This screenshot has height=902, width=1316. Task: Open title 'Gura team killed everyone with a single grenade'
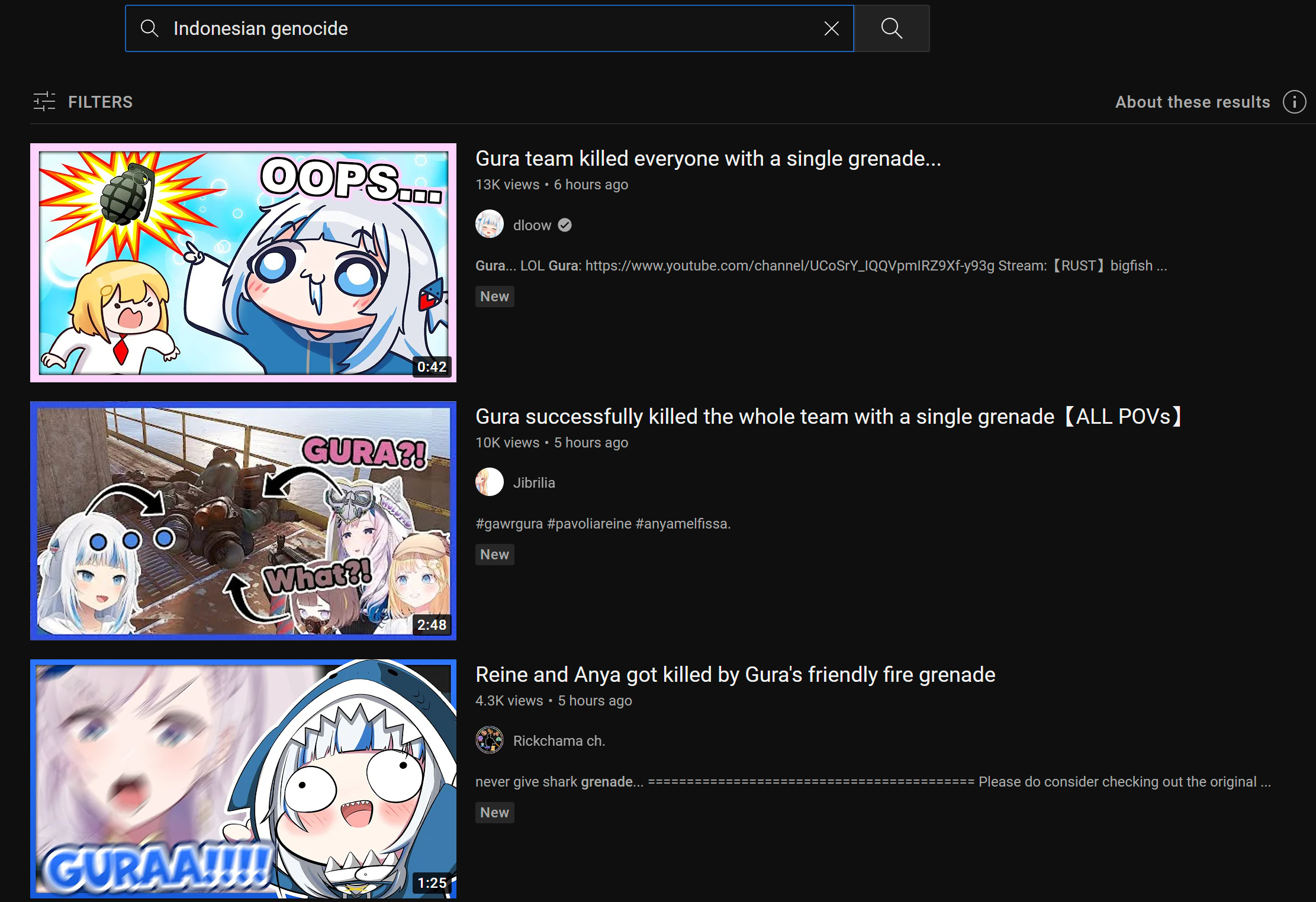click(708, 159)
